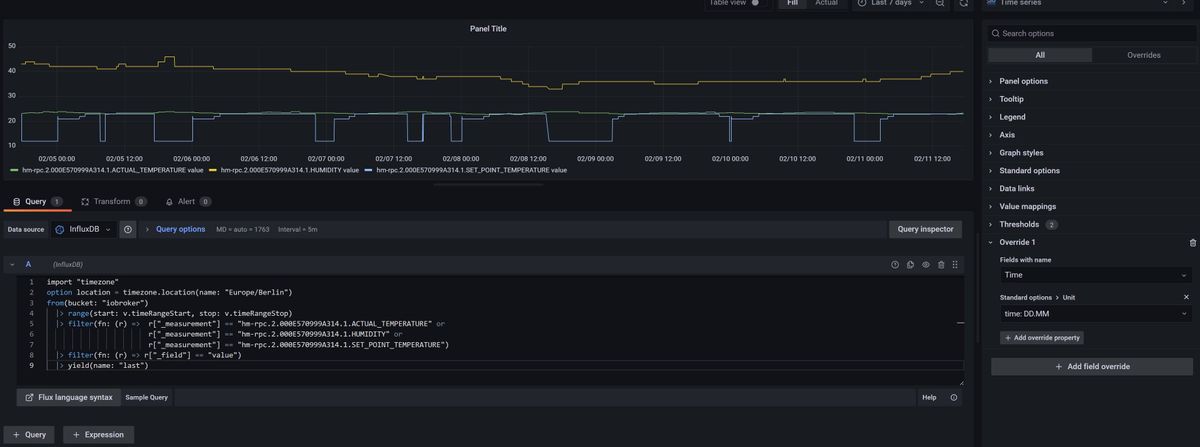Click the HUMIDITY series color in legend
Viewport: 1200px width, 447px height.
click(x=214, y=170)
